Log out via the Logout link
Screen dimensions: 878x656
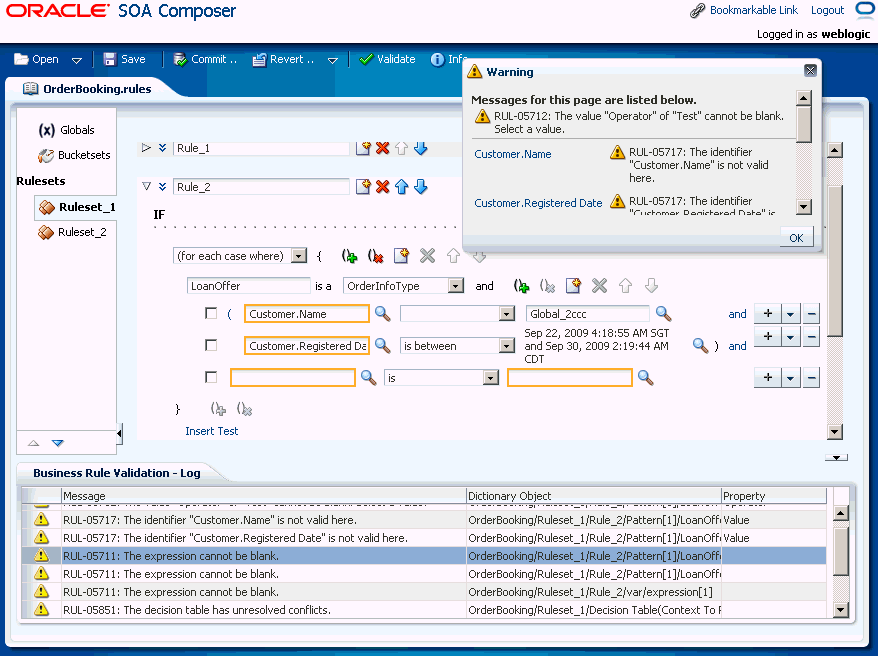pos(827,10)
